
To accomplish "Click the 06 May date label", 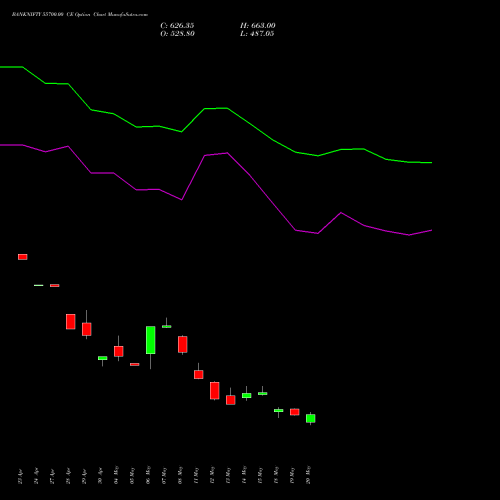I will tap(148, 475).
